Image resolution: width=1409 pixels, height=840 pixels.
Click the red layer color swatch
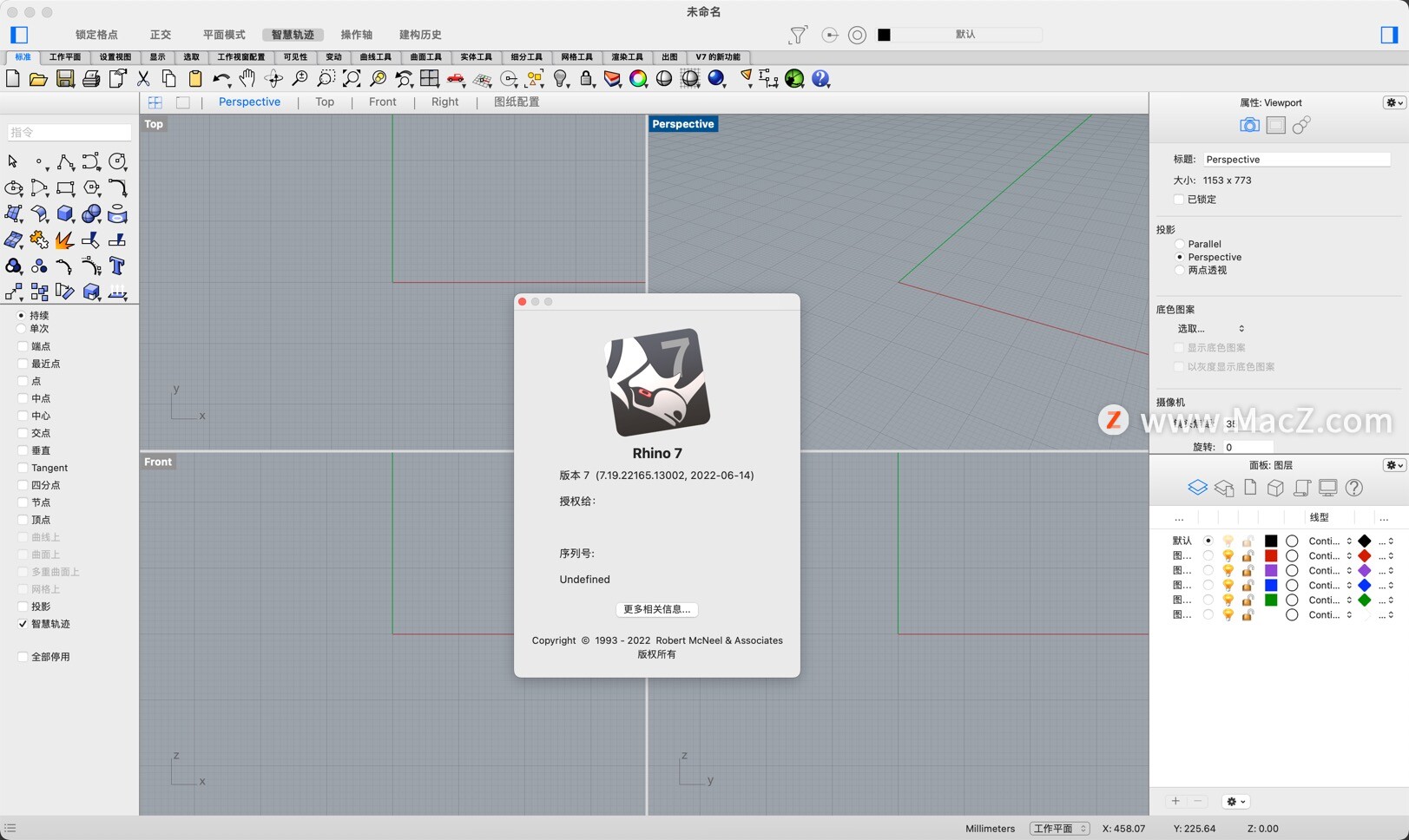click(1271, 555)
